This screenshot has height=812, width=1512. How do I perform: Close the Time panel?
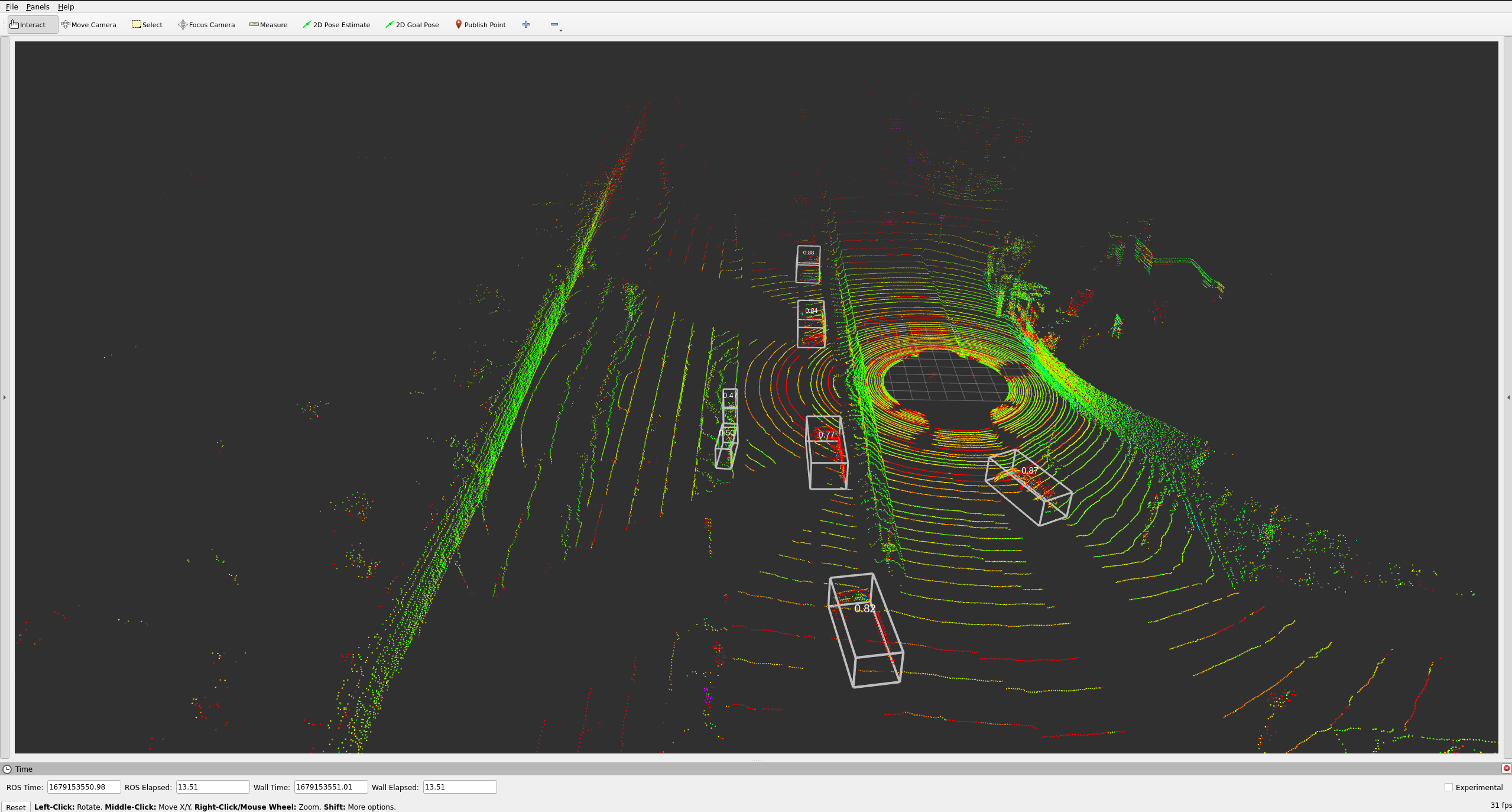1506,768
